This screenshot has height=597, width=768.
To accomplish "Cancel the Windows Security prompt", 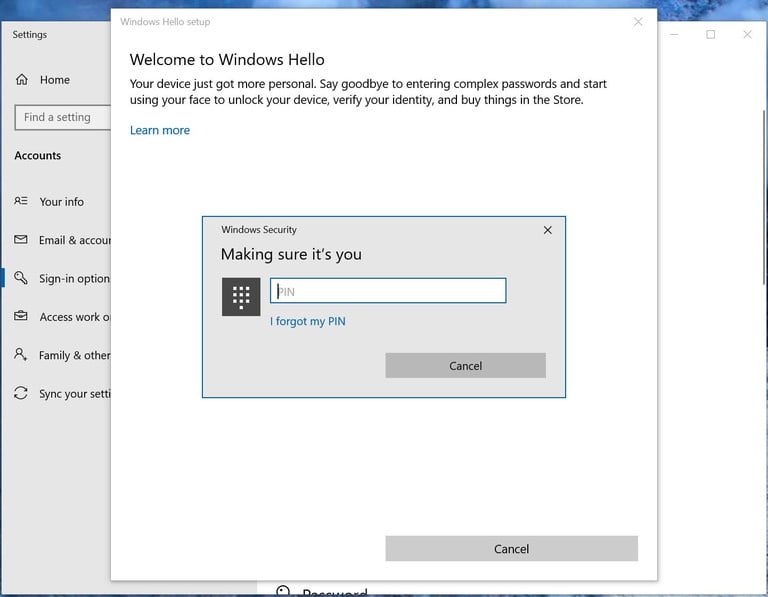I will coord(465,365).
